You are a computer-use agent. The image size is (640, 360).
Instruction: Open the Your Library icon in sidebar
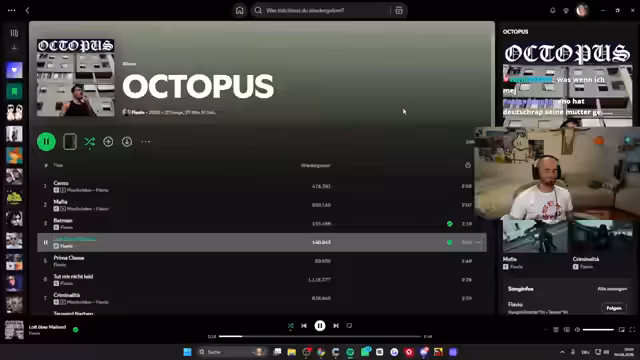tap(14, 33)
